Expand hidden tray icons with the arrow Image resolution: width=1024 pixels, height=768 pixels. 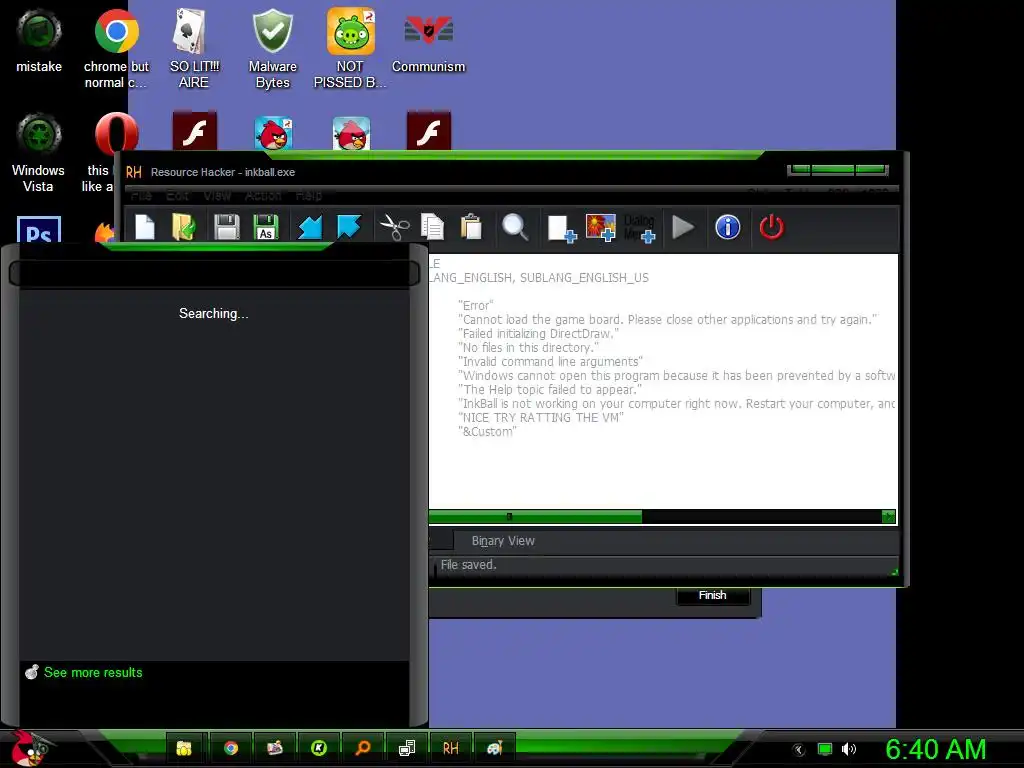(x=799, y=750)
